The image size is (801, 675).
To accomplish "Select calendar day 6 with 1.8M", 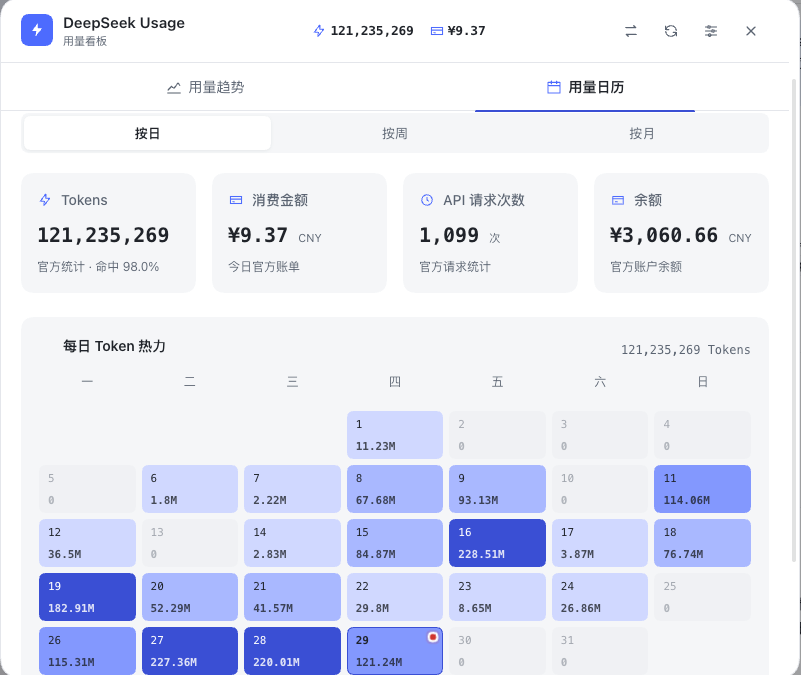I will pos(190,489).
